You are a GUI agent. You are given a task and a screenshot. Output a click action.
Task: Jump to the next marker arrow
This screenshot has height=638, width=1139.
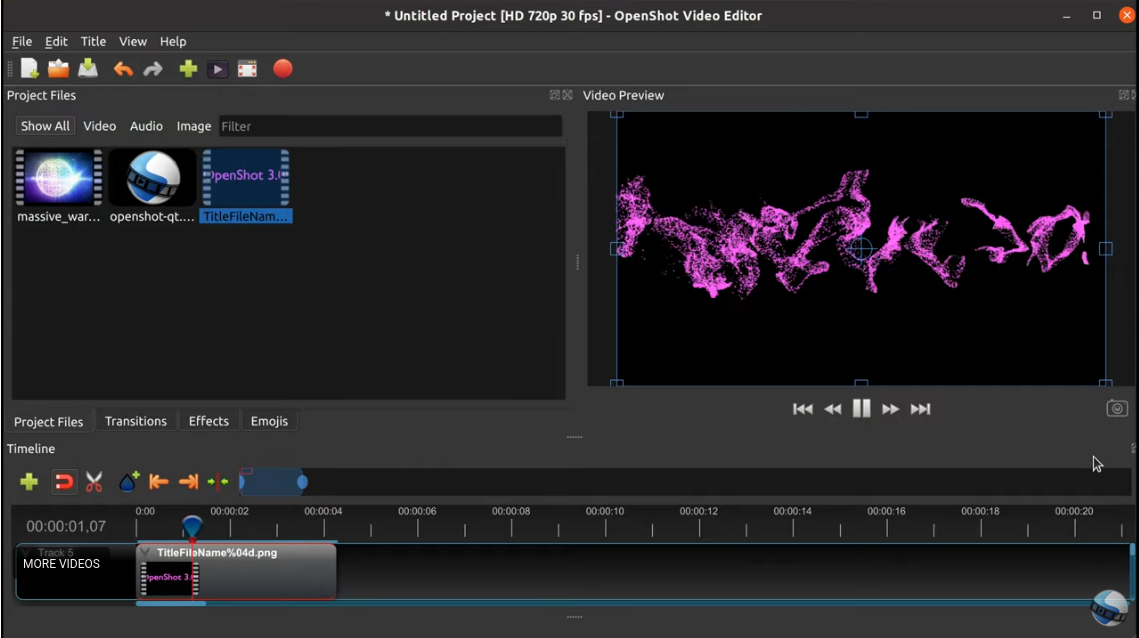(x=188, y=482)
